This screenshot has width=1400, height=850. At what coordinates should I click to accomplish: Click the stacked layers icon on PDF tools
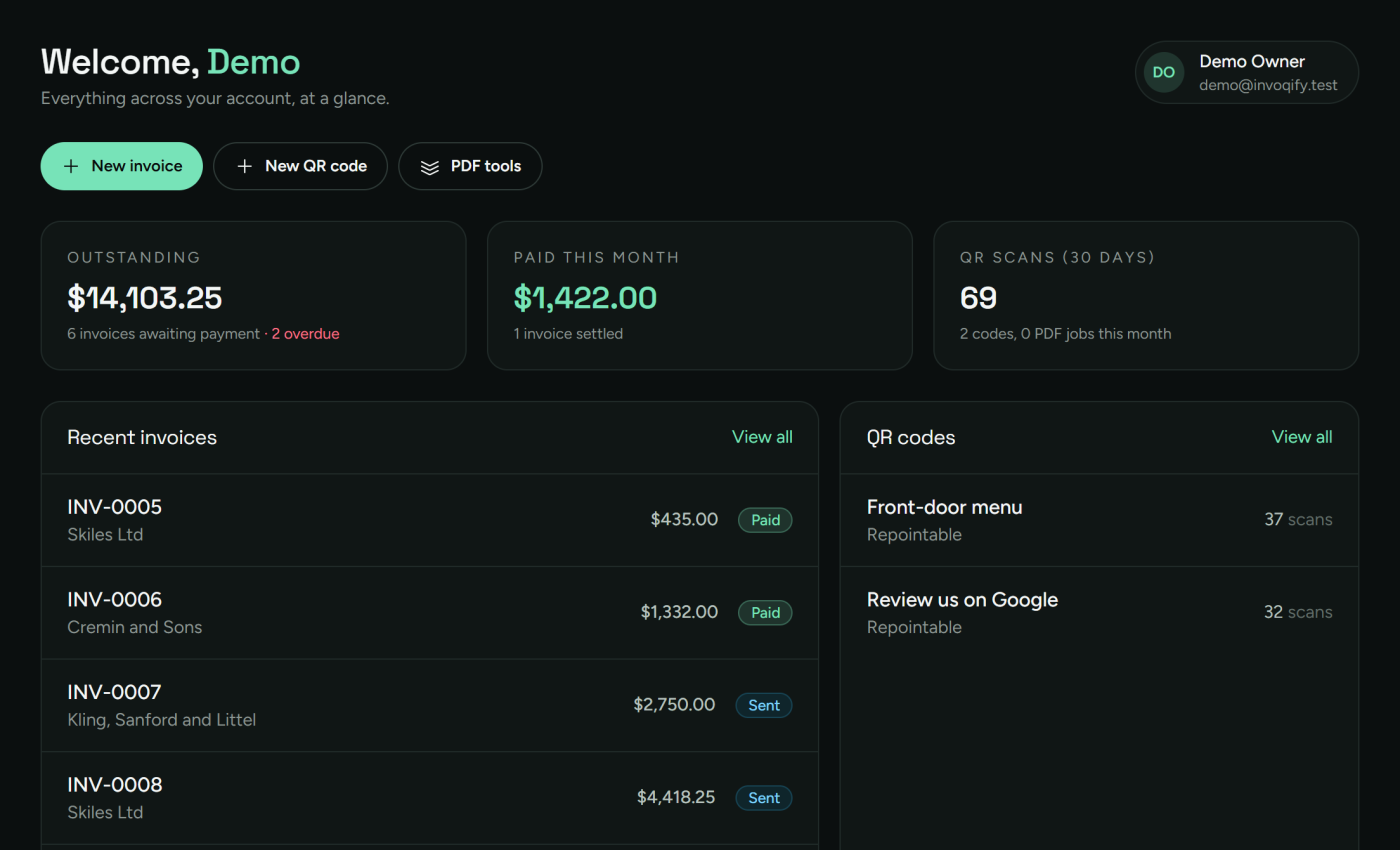coord(430,167)
